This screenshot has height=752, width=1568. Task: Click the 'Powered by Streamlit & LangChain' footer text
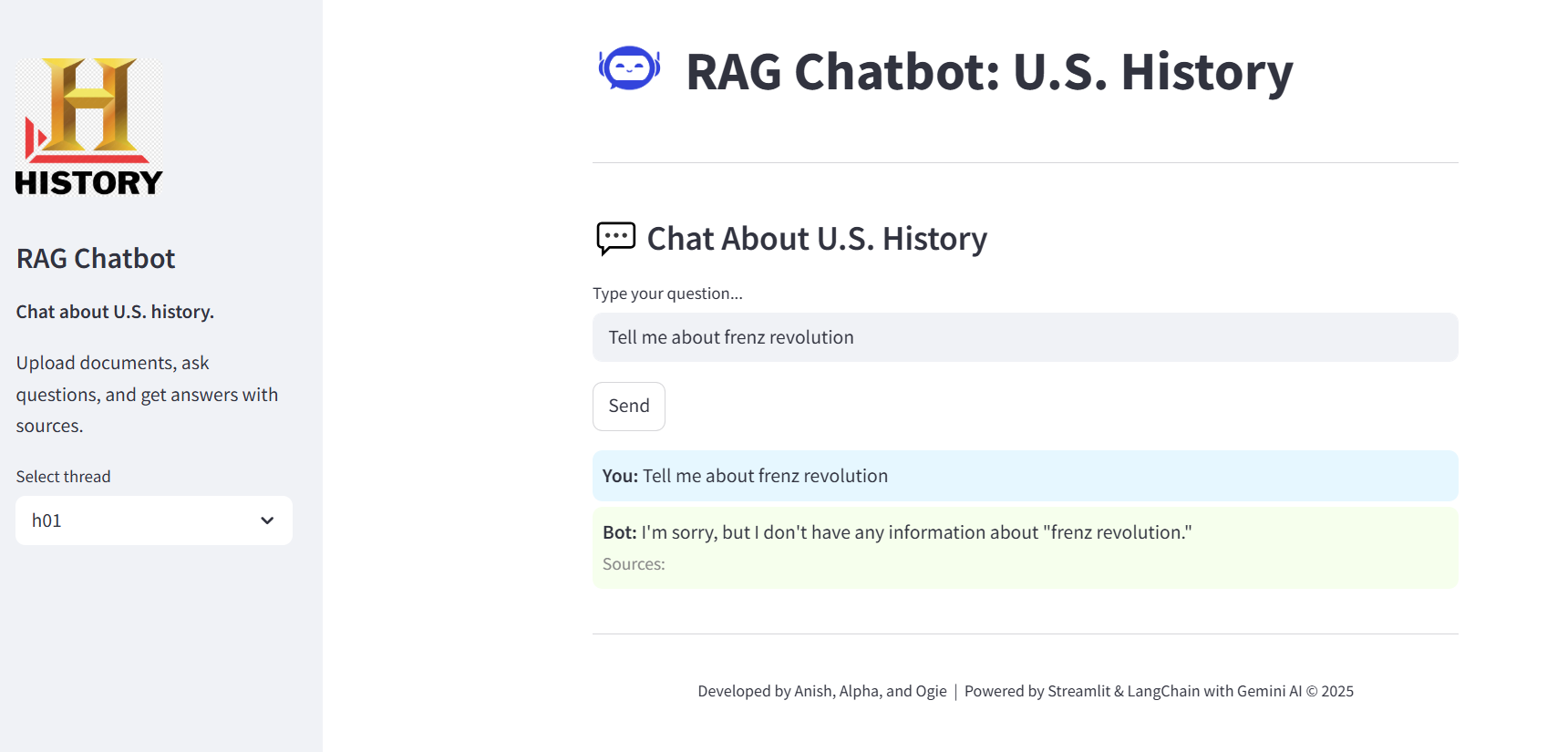pos(1132,691)
